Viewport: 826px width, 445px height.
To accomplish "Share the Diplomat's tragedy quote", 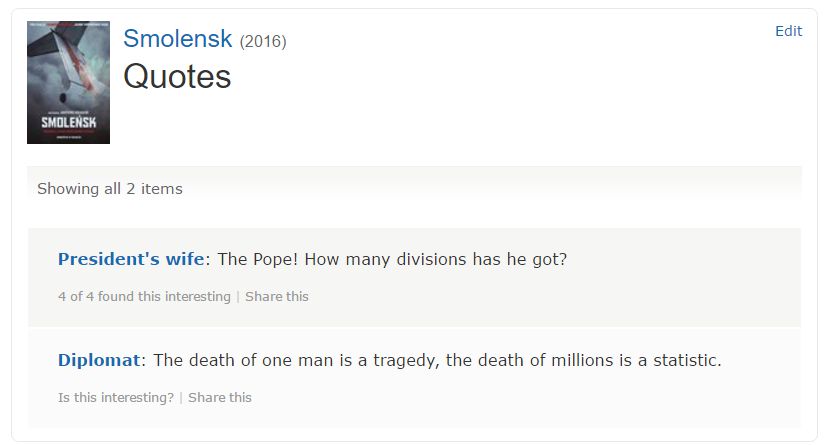I will (220, 398).
